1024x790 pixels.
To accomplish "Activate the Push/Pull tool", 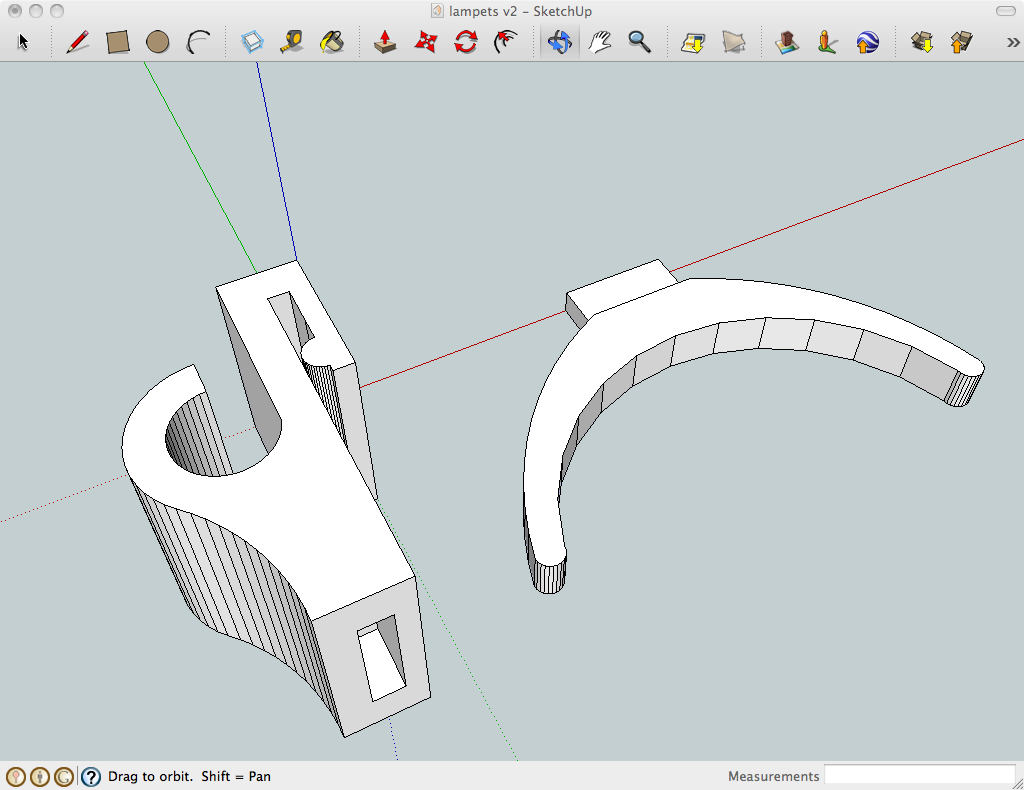I will (385, 42).
